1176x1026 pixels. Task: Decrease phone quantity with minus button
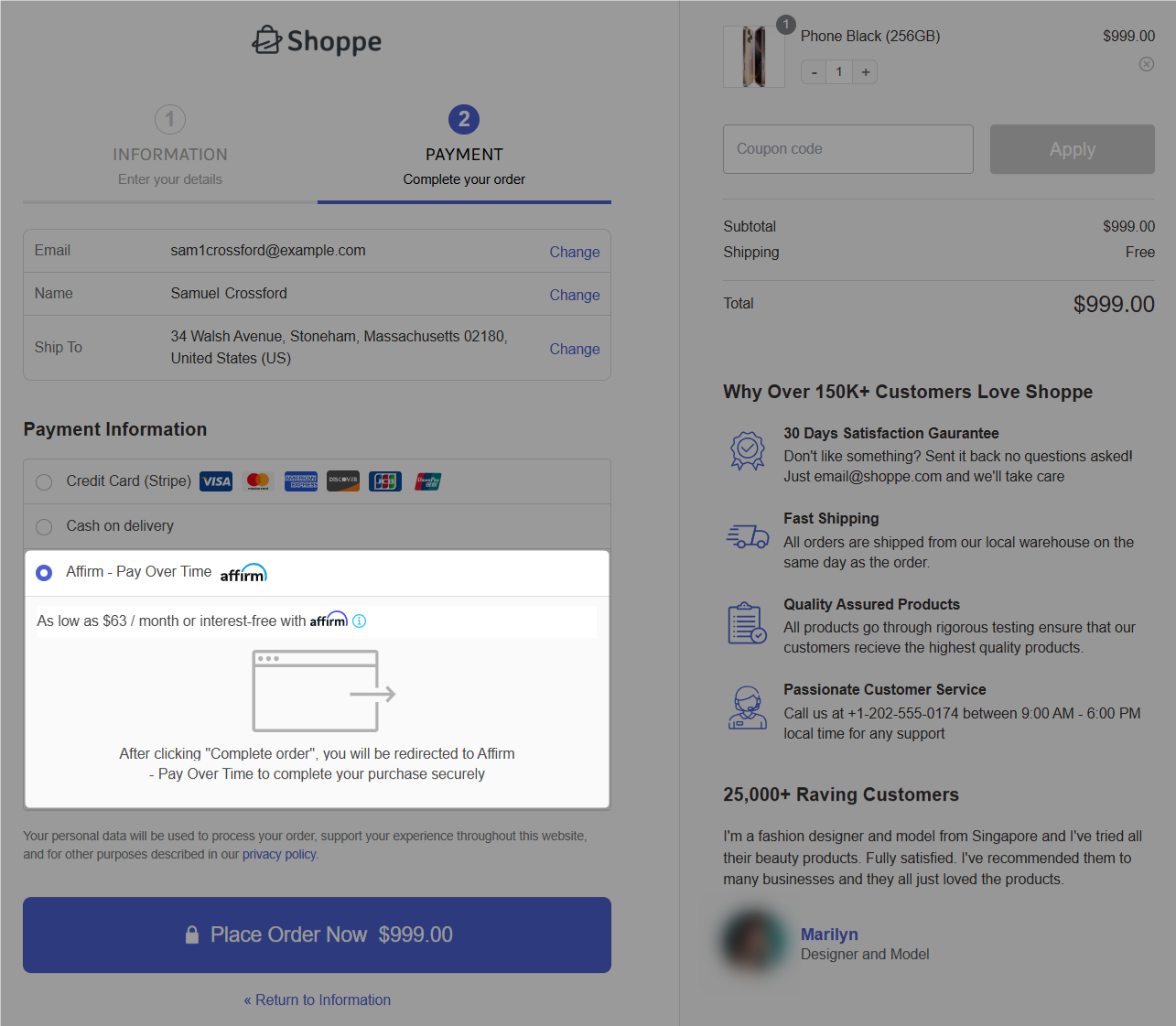(814, 72)
